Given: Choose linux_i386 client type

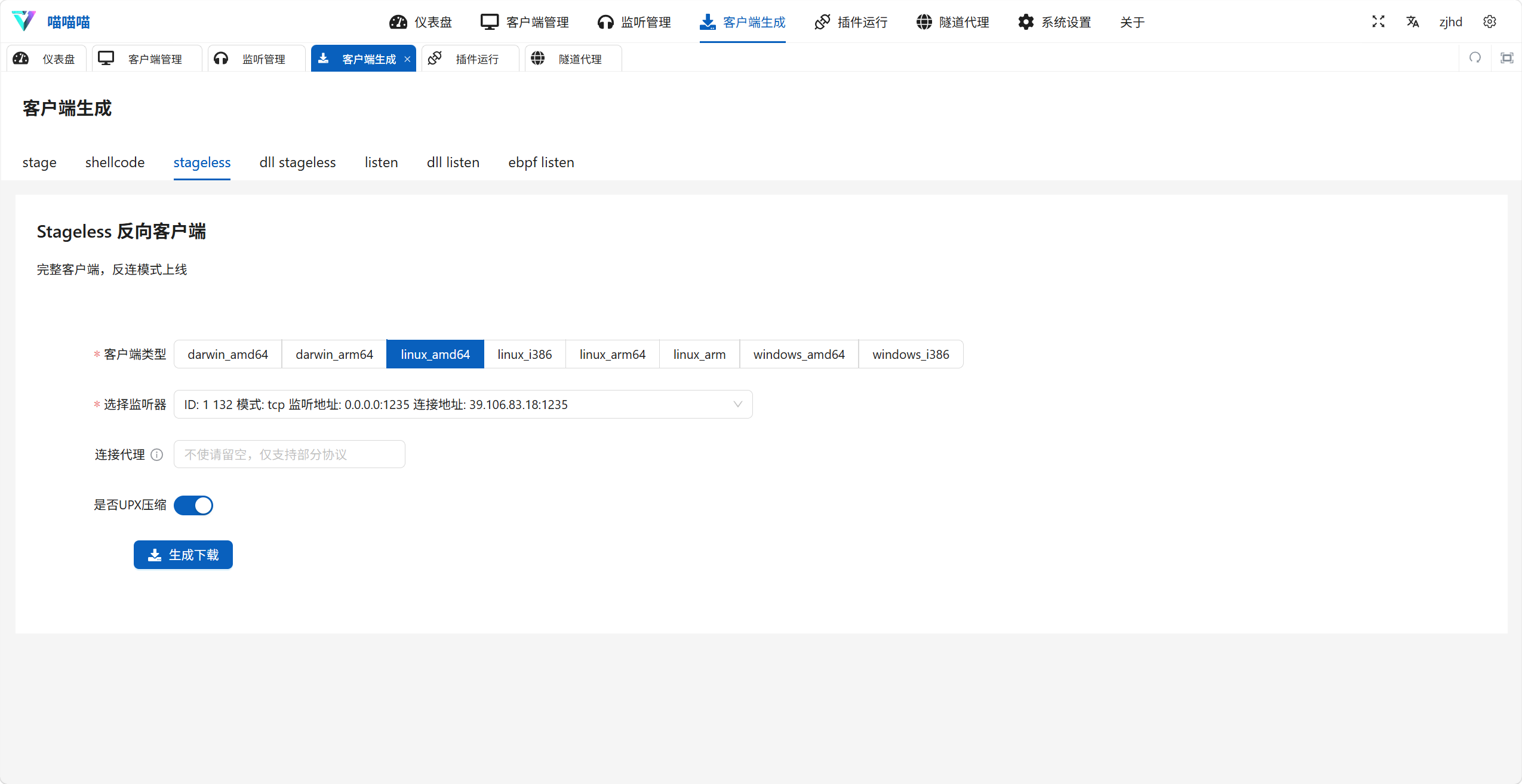Looking at the screenshot, I should point(525,354).
